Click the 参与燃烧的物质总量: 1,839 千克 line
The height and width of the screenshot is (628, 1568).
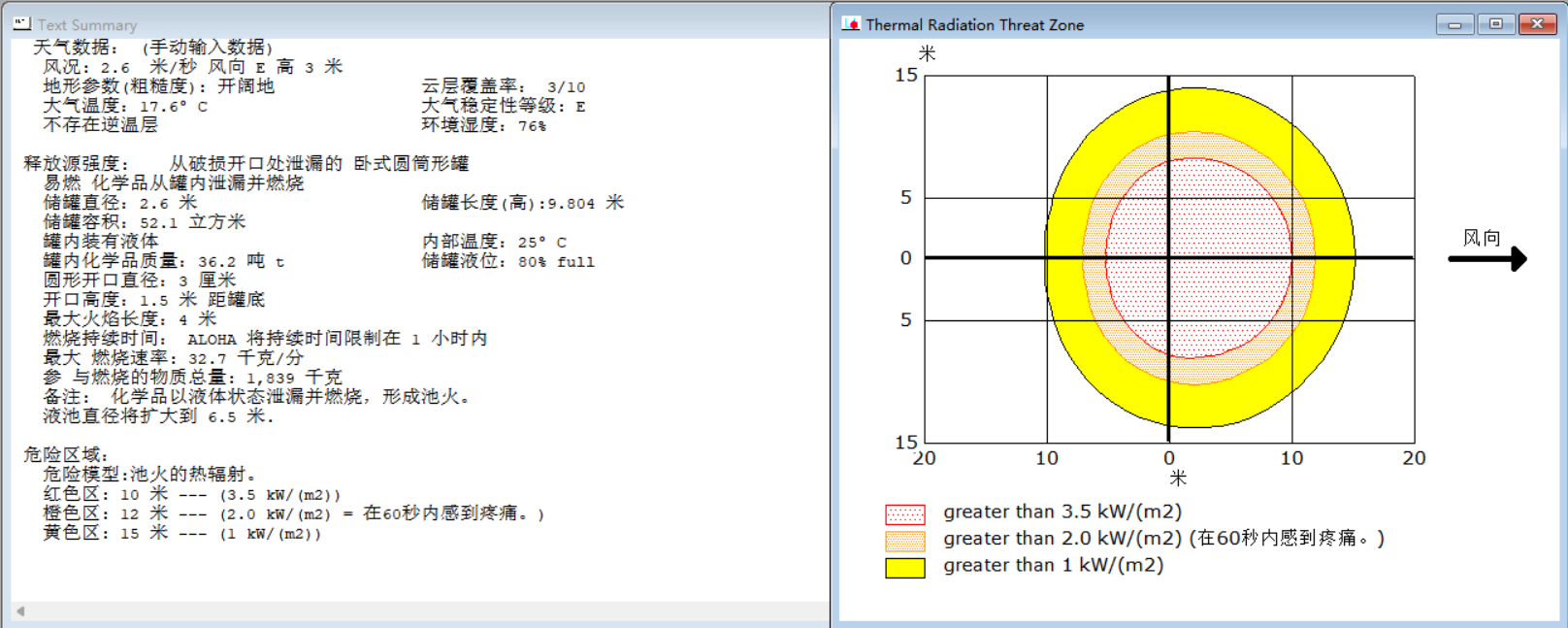click(x=192, y=378)
